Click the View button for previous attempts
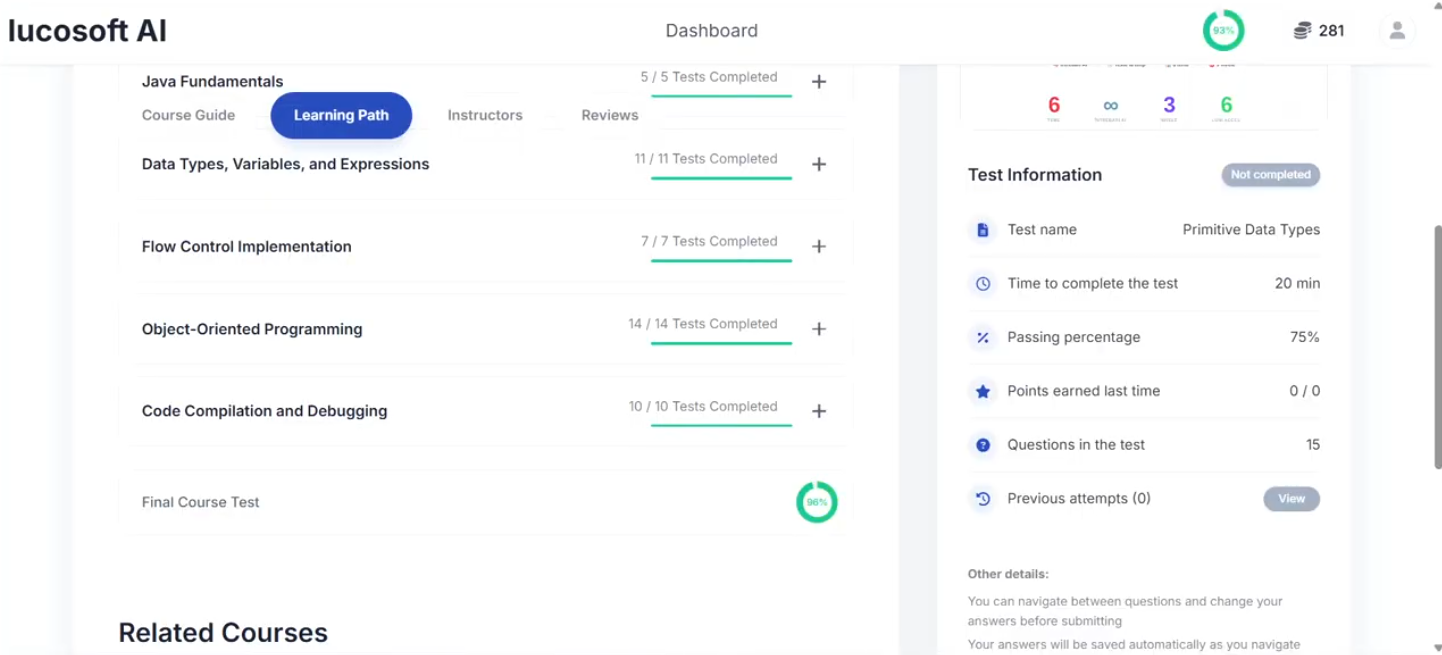Viewport: 1442px width, 655px height. [1291, 498]
